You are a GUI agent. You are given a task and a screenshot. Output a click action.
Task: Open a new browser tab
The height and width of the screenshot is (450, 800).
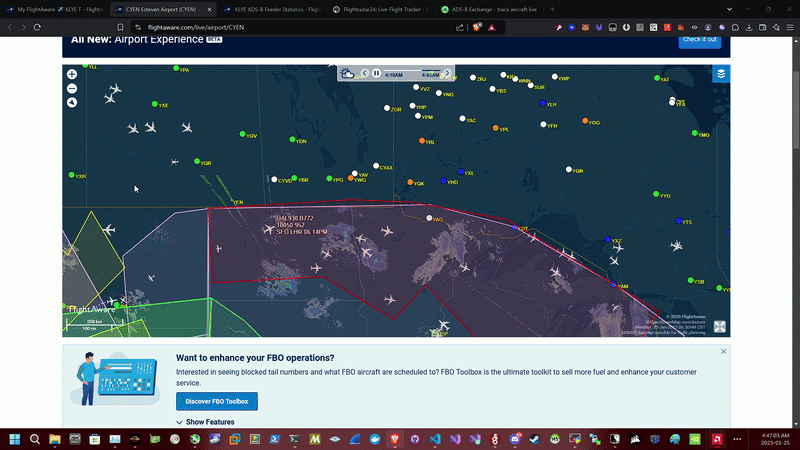pos(552,9)
